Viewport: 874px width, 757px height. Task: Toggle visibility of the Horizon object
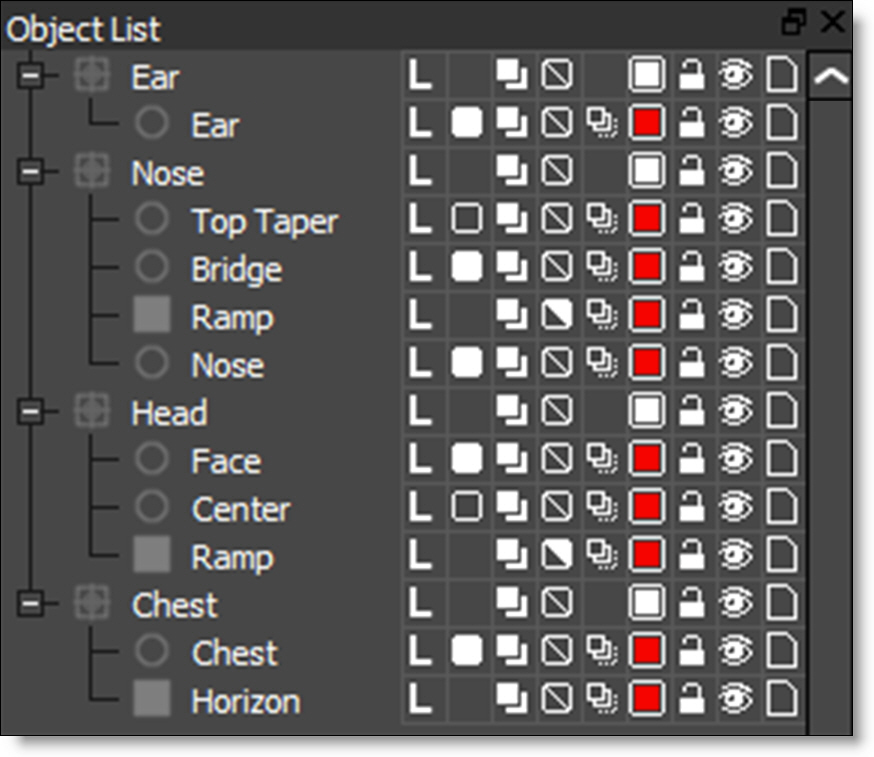pyautogui.click(x=736, y=699)
